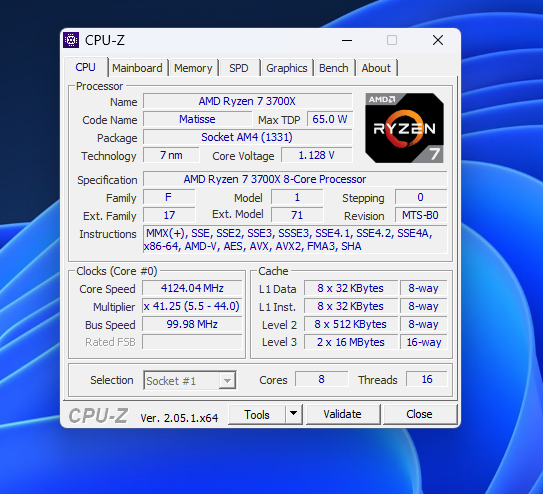Switch to the Mainboard tab
Image resolution: width=543 pixels, height=494 pixels.
tap(137, 68)
